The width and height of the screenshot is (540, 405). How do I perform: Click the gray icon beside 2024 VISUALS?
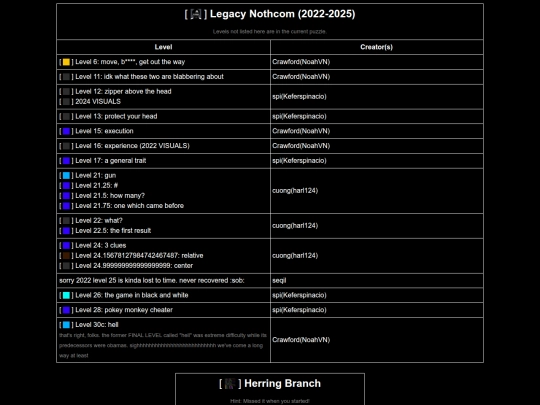[66, 102]
